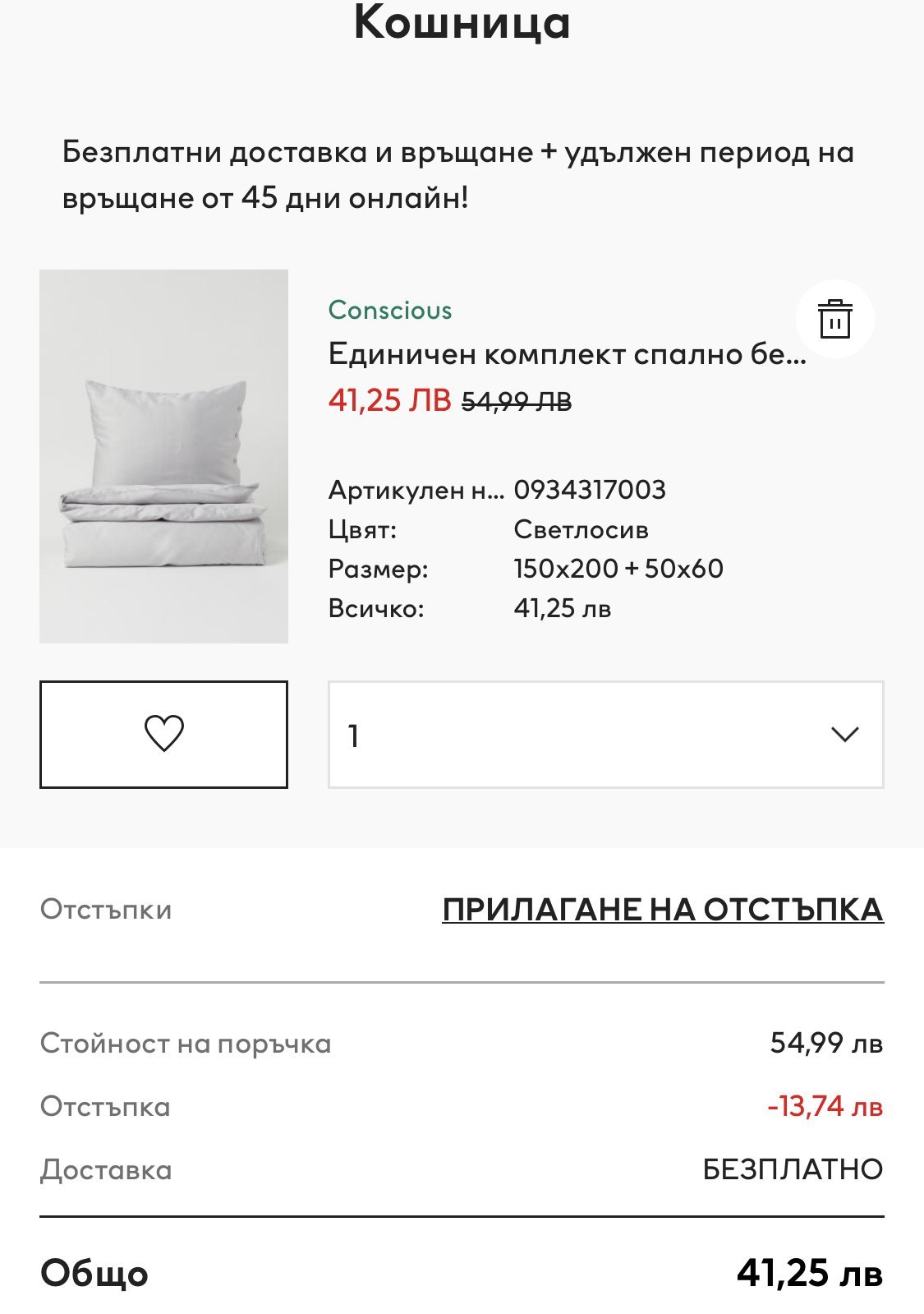Open the grey bedding product thumbnail
924x1314 pixels.
pyautogui.click(x=163, y=456)
